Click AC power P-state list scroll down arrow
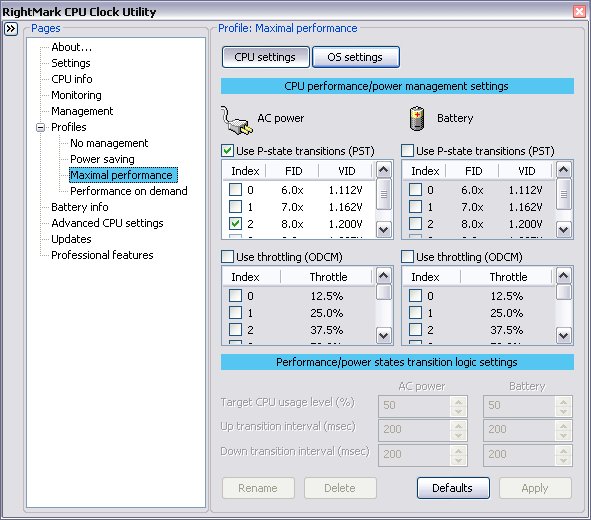 point(384,229)
